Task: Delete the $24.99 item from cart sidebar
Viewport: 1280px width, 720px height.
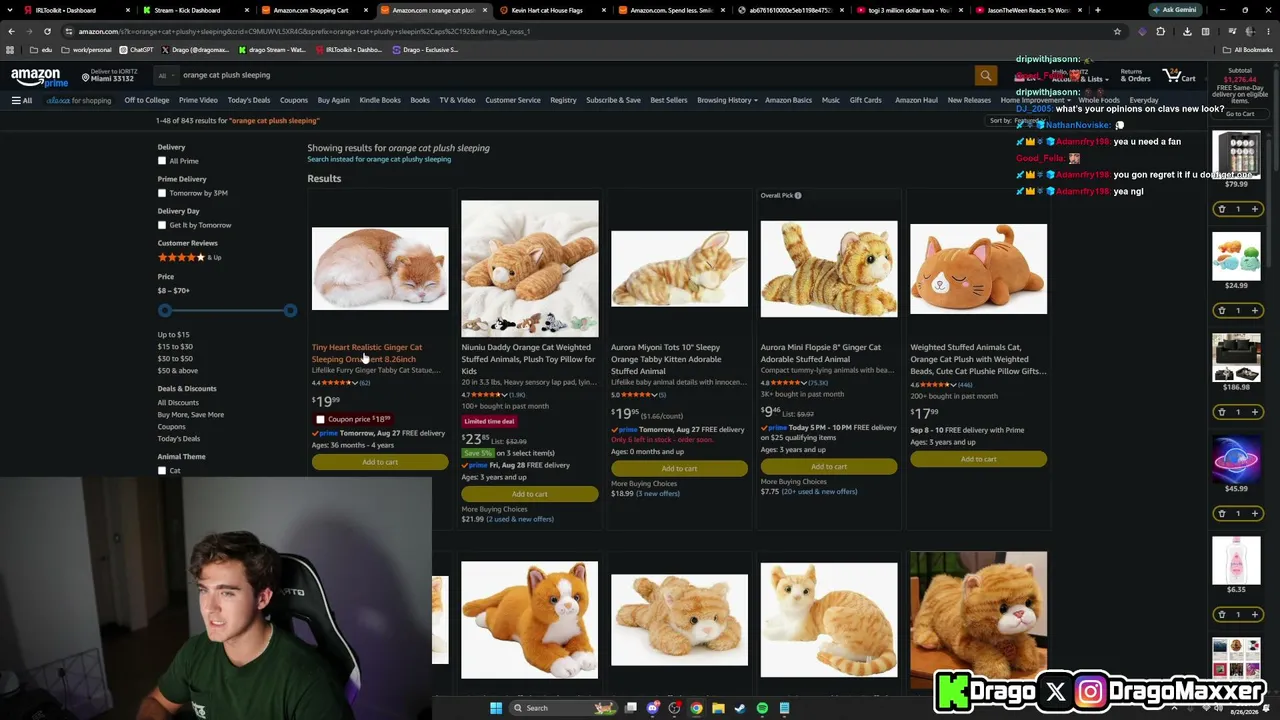Action: point(1221,310)
